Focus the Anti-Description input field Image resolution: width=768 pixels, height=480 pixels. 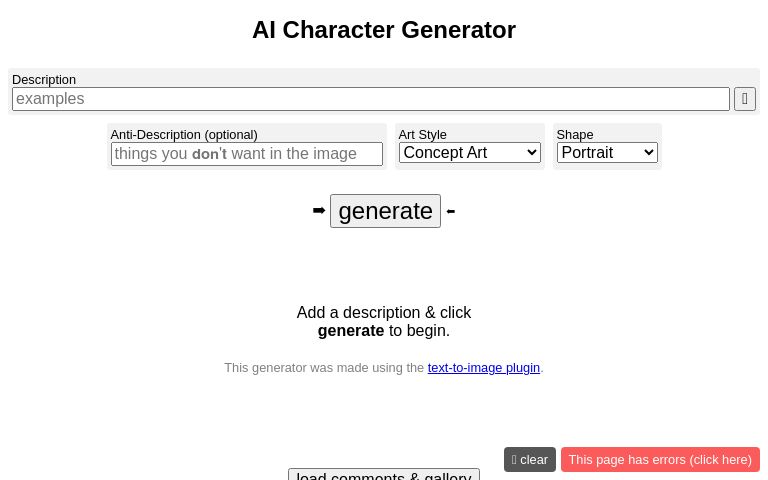tap(246, 154)
